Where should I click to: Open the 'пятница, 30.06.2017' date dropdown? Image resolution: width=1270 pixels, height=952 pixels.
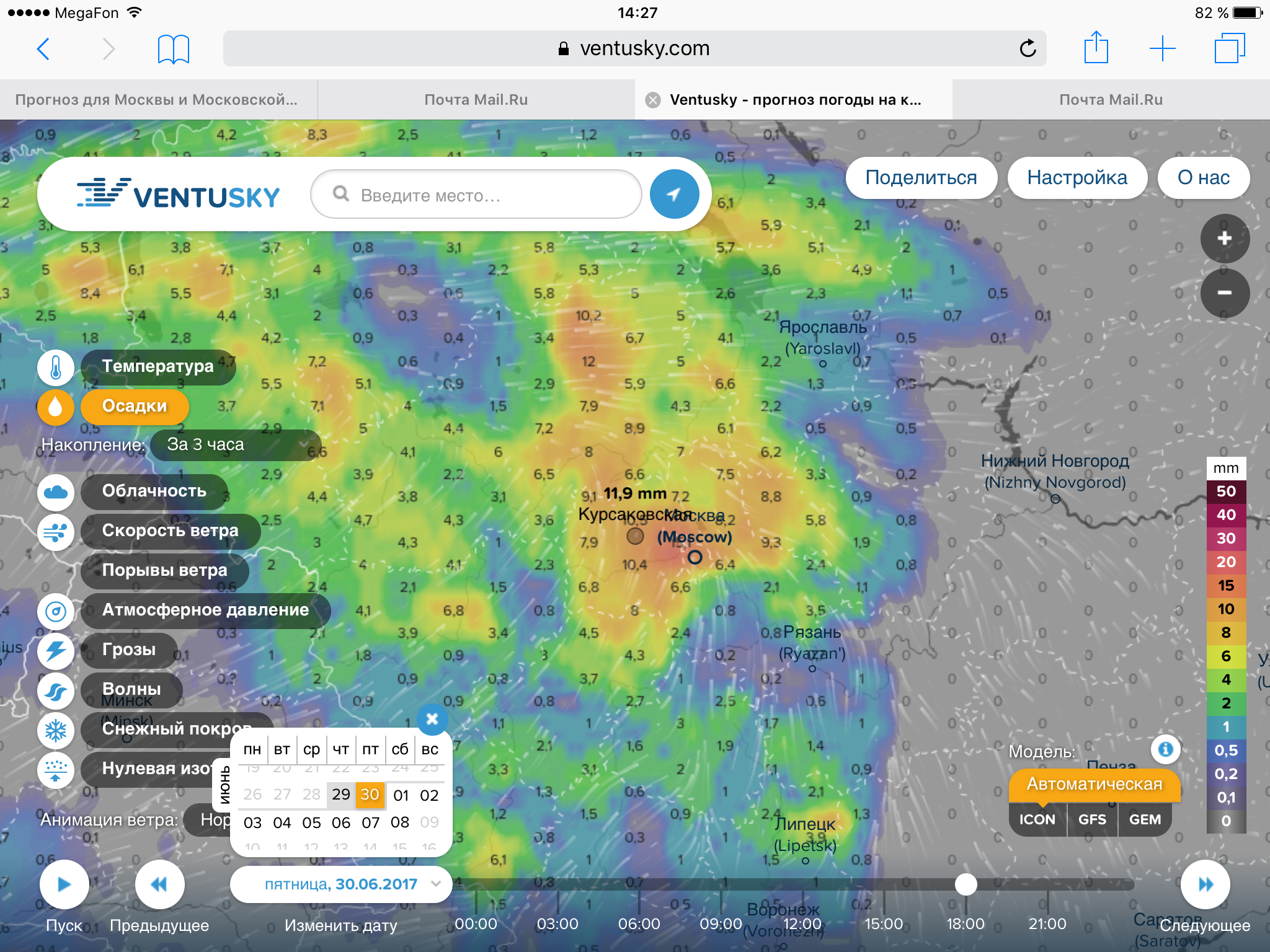[x=340, y=884]
